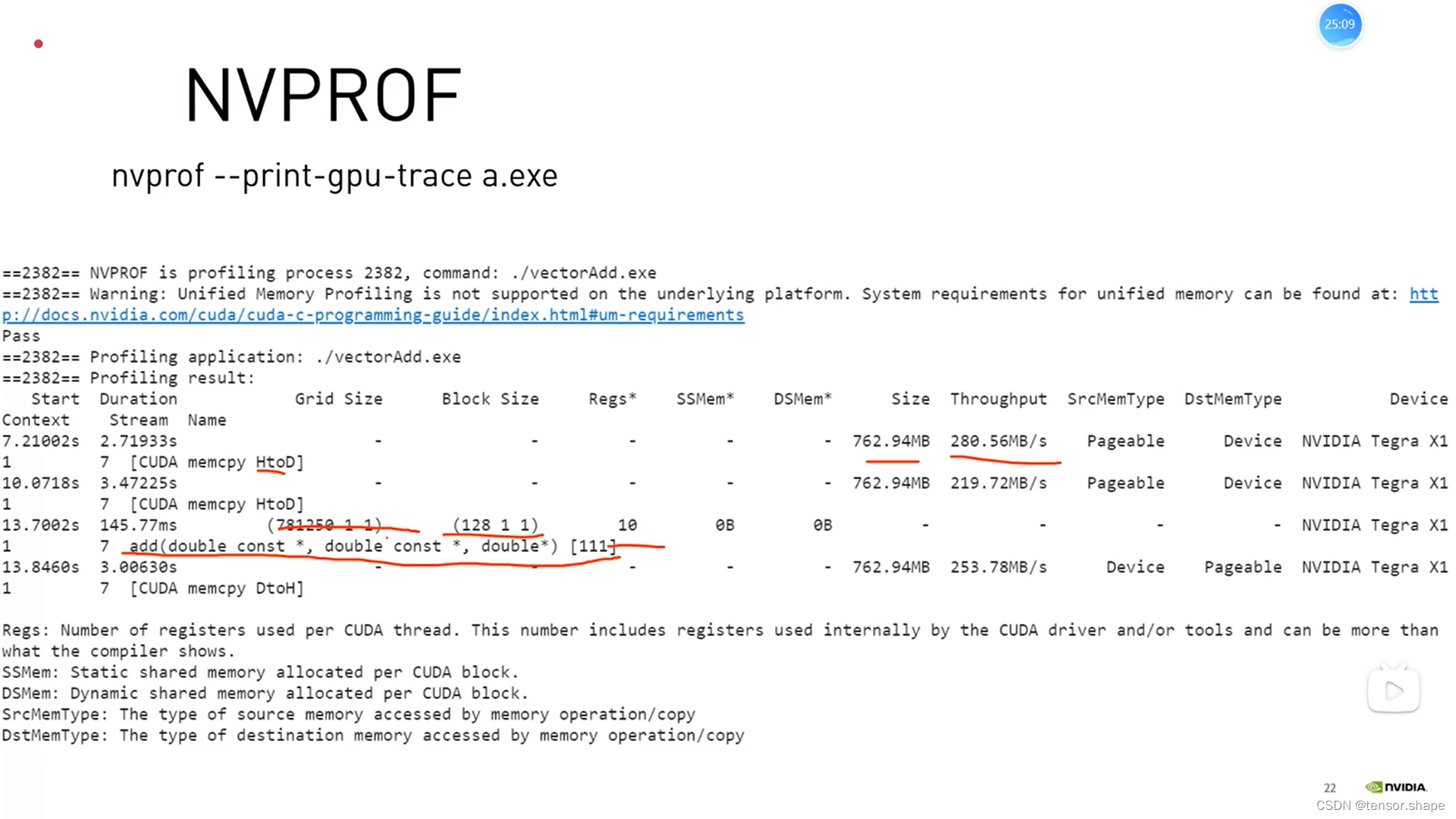Click the 'DstMemType: The type of destination' line
Image resolution: width=1456 pixels, height=819 pixels.
[x=373, y=736]
